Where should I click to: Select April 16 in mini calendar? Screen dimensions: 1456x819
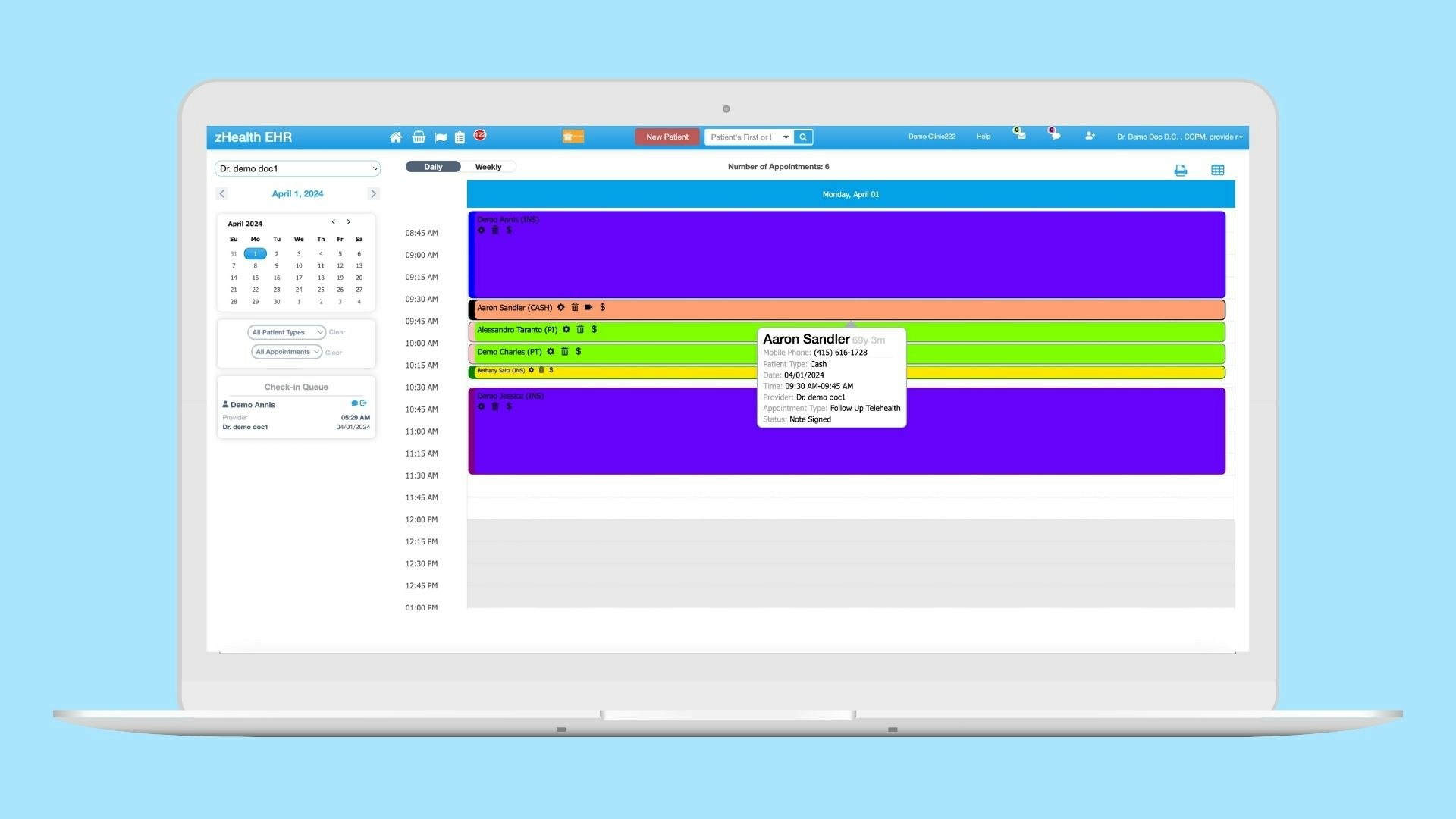pos(277,278)
